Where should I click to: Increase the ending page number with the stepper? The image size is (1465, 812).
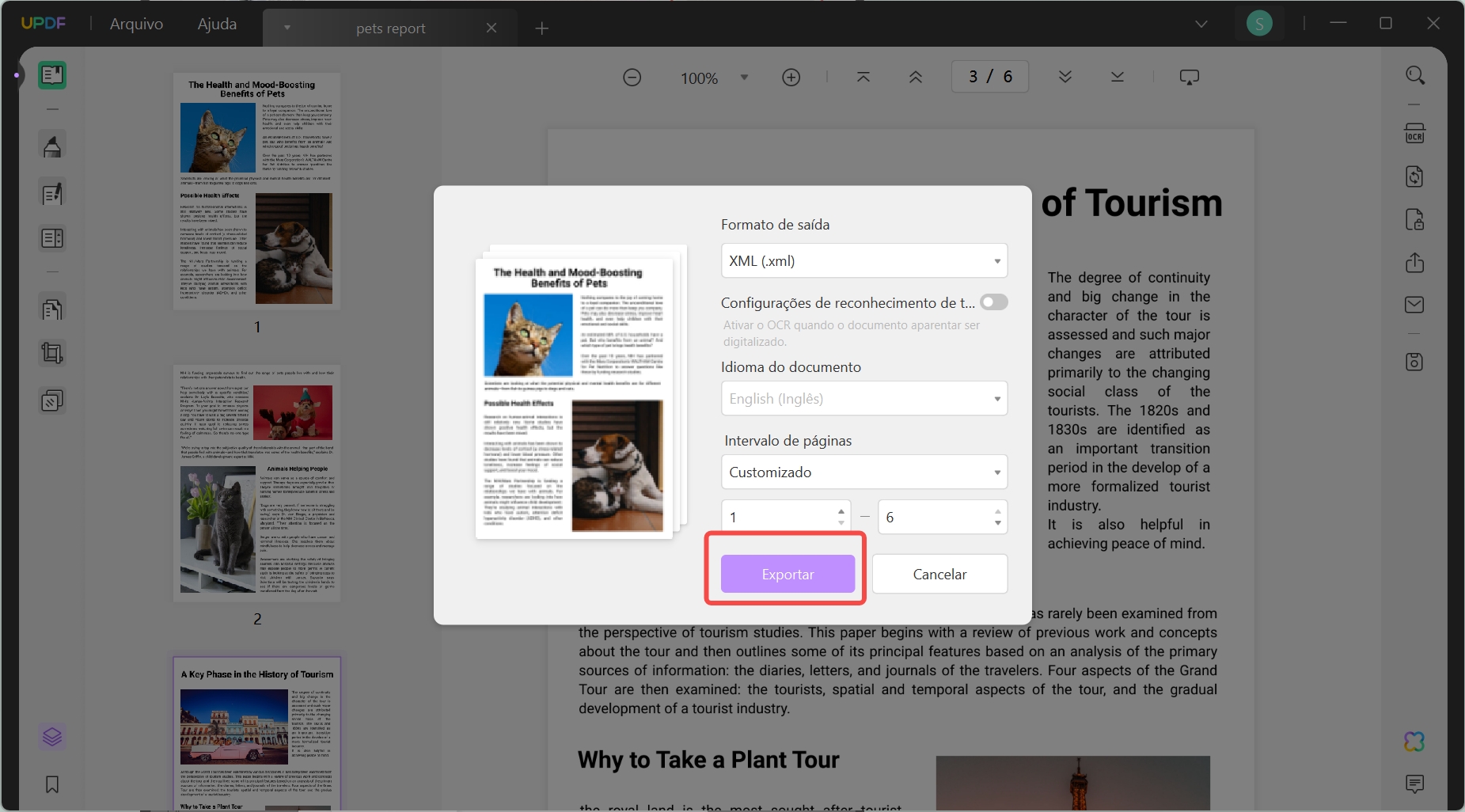[x=996, y=511]
